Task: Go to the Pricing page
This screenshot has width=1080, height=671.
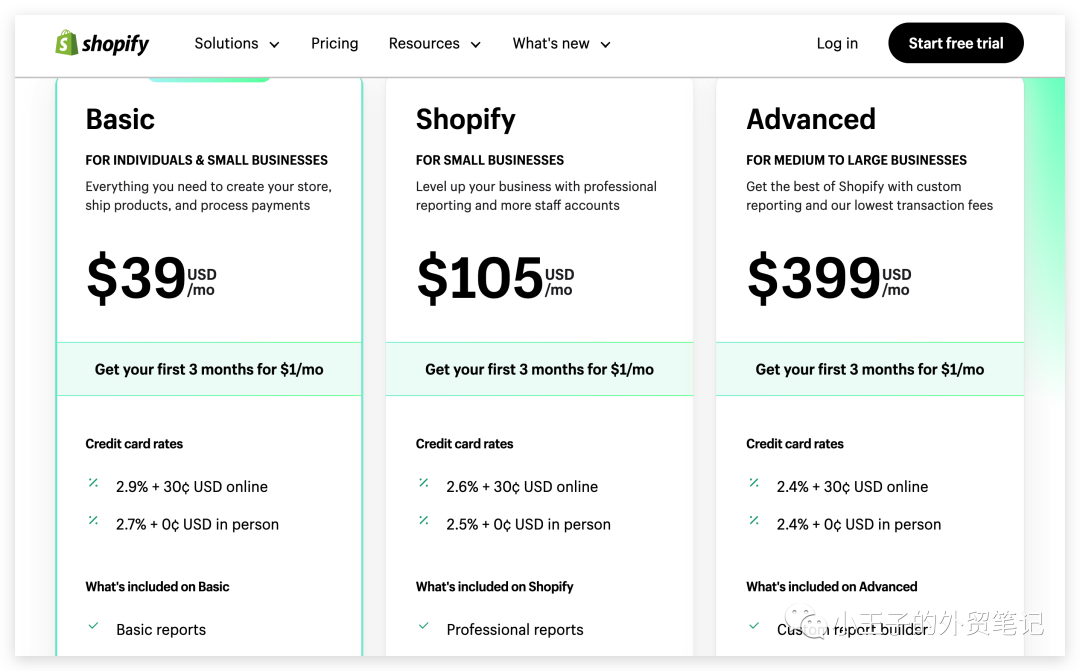Action: coord(334,44)
